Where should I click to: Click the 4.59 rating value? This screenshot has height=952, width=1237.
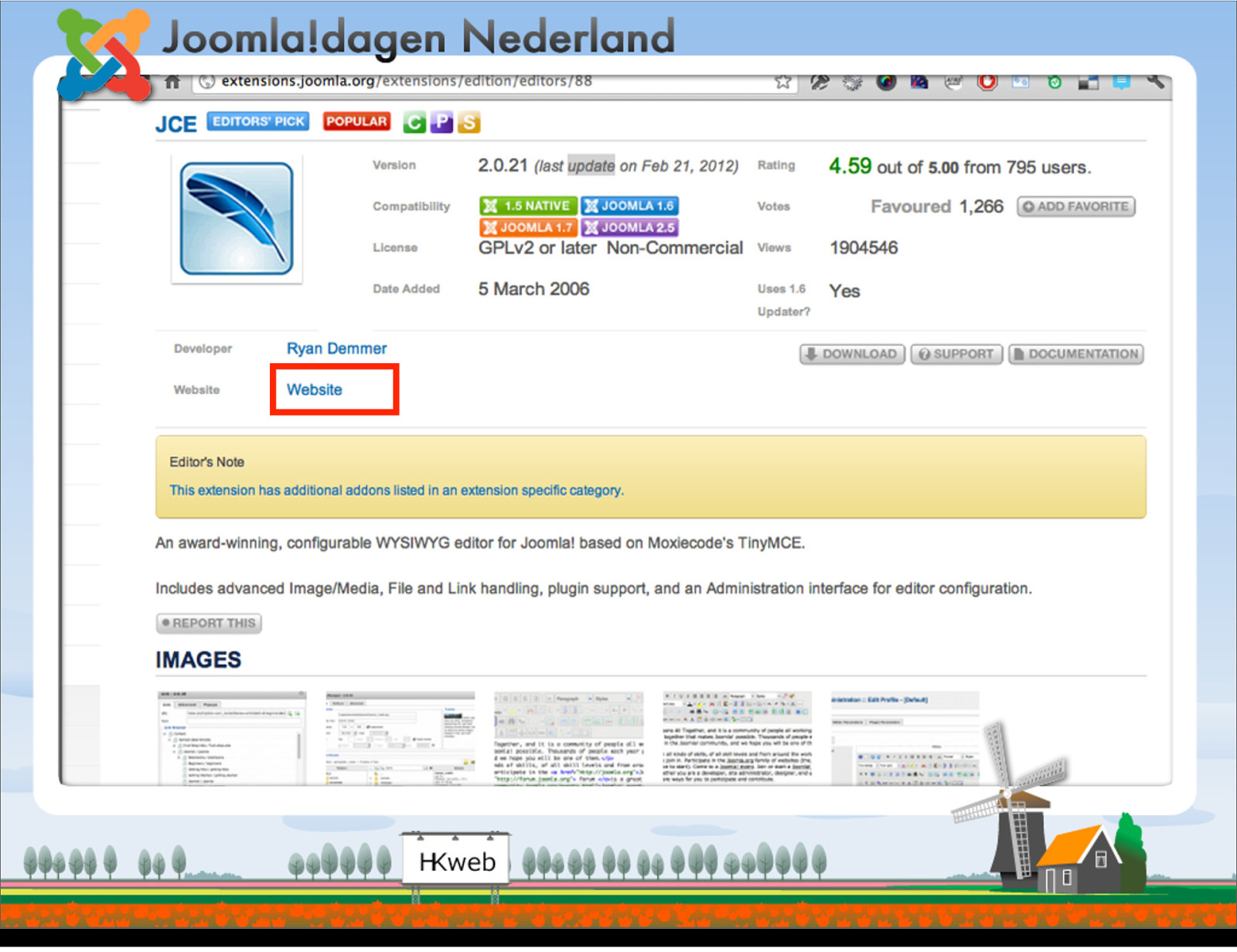click(850, 166)
